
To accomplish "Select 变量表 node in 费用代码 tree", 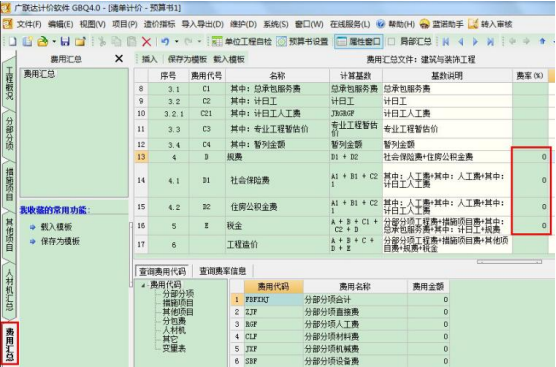I will point(174,349).
